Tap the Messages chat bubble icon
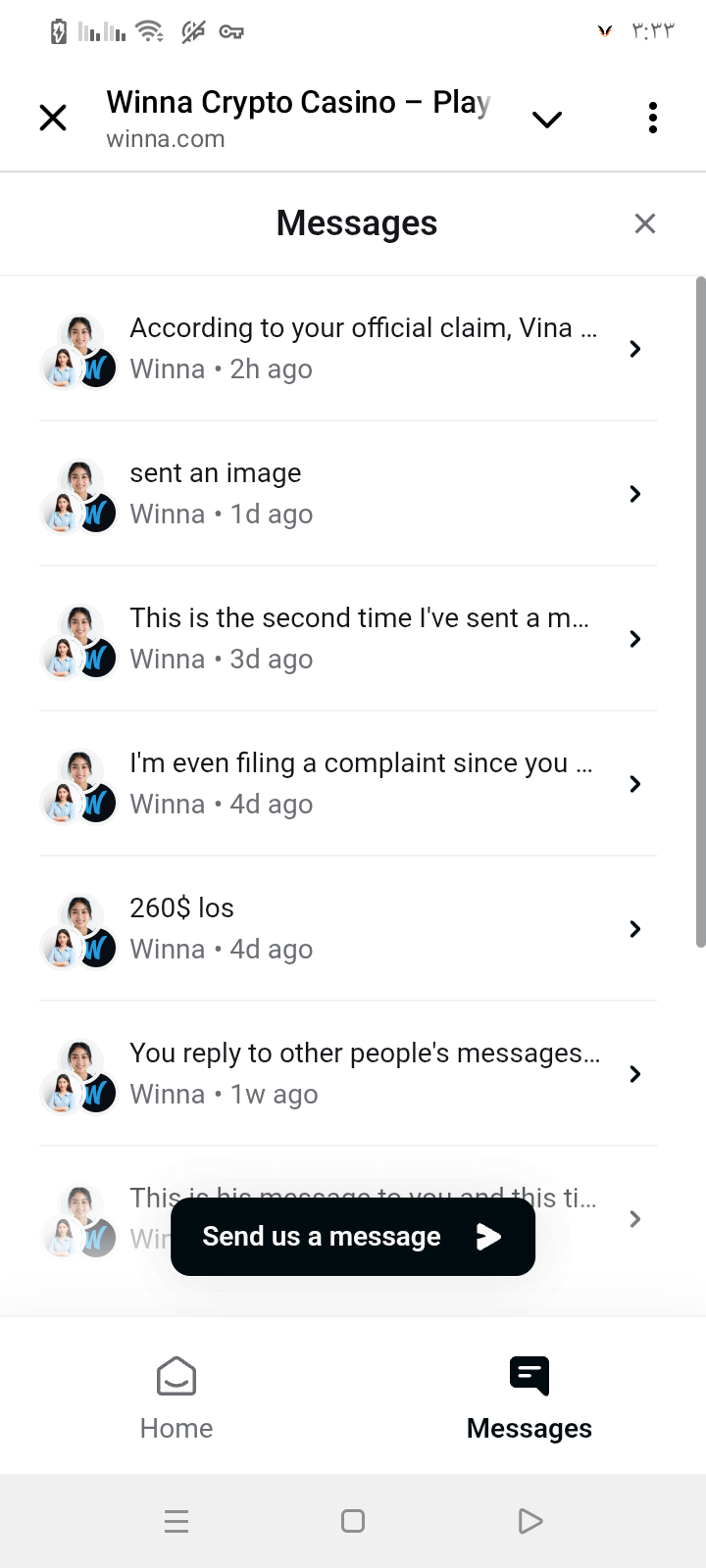The image size is (706, 1568). [x=529, y=1376]
